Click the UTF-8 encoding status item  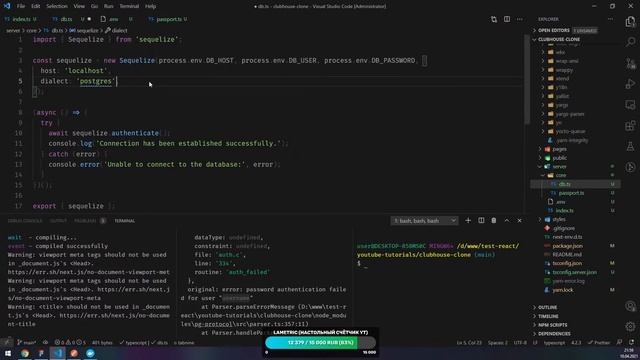(520, 342)
